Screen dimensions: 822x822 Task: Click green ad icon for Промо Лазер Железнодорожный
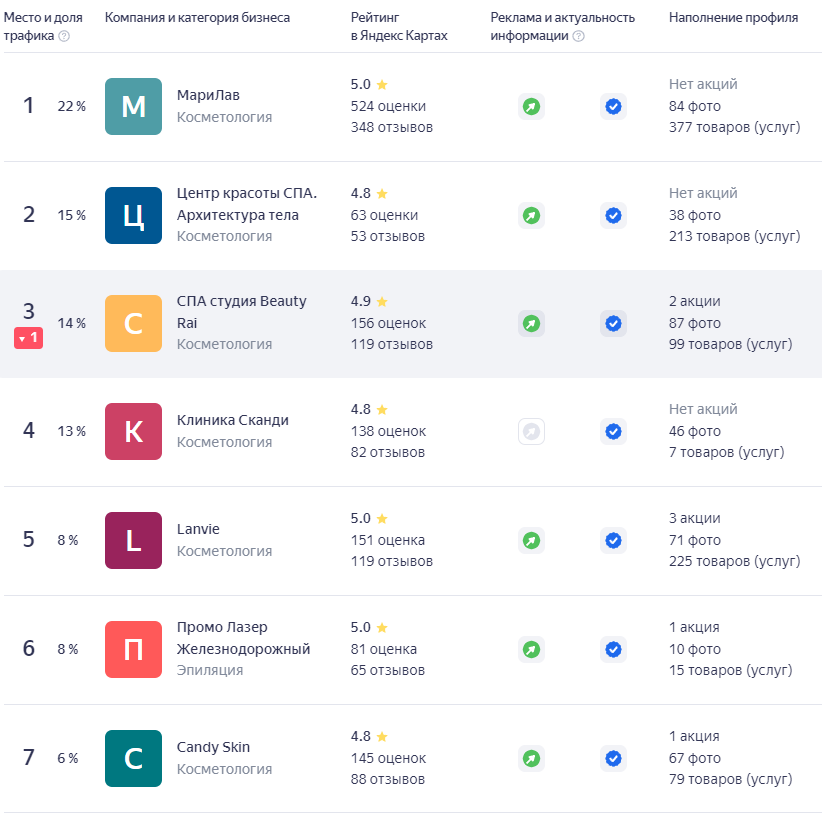tap(531, 650)
